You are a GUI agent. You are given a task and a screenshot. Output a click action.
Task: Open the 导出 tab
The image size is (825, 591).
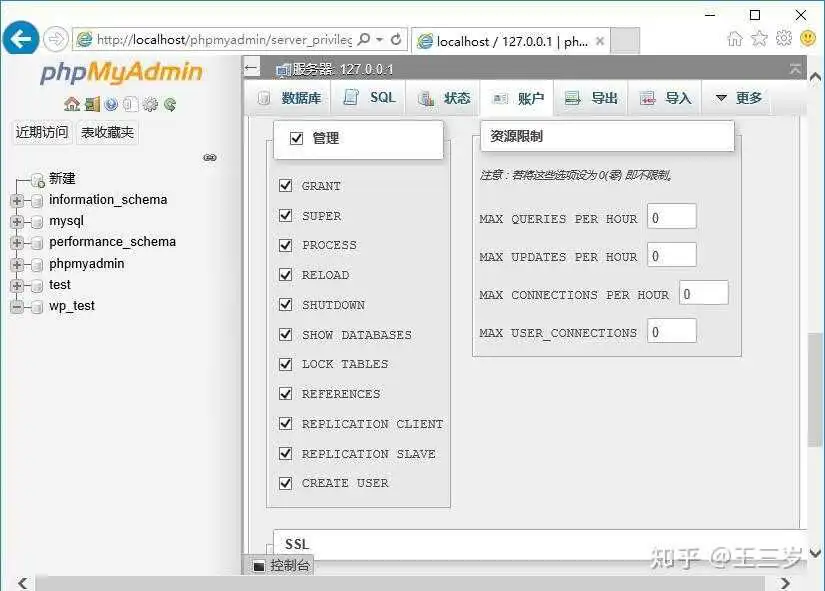click(x=591, y=98)
